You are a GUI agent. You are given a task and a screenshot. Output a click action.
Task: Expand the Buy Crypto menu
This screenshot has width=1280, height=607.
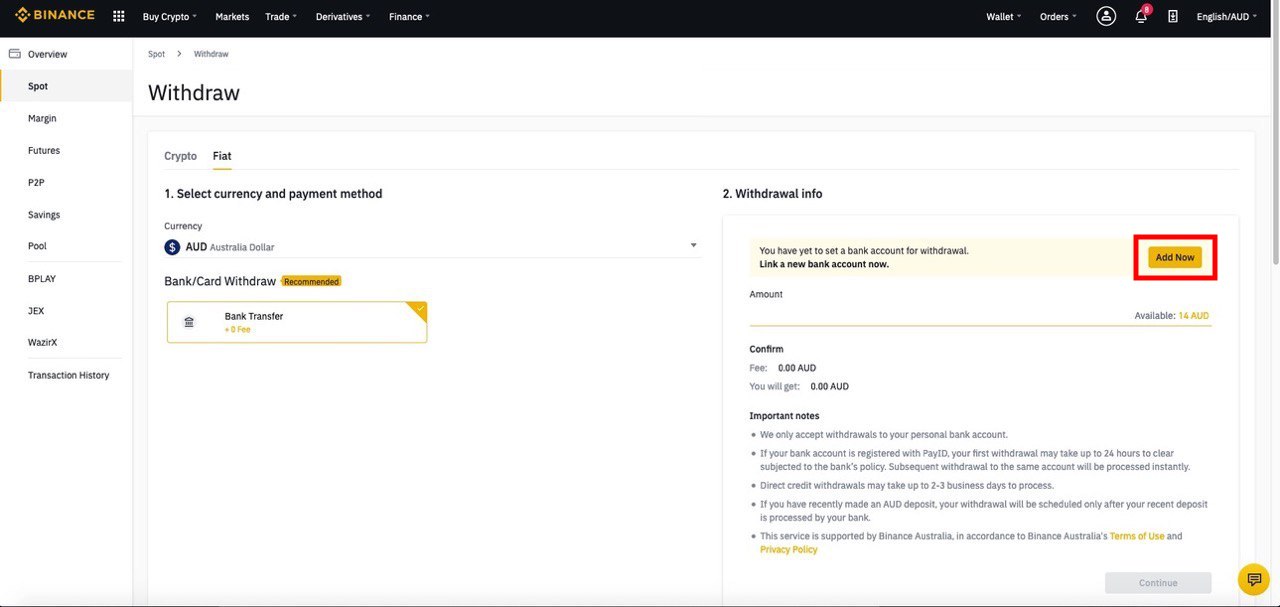click(x=169, y=17)
